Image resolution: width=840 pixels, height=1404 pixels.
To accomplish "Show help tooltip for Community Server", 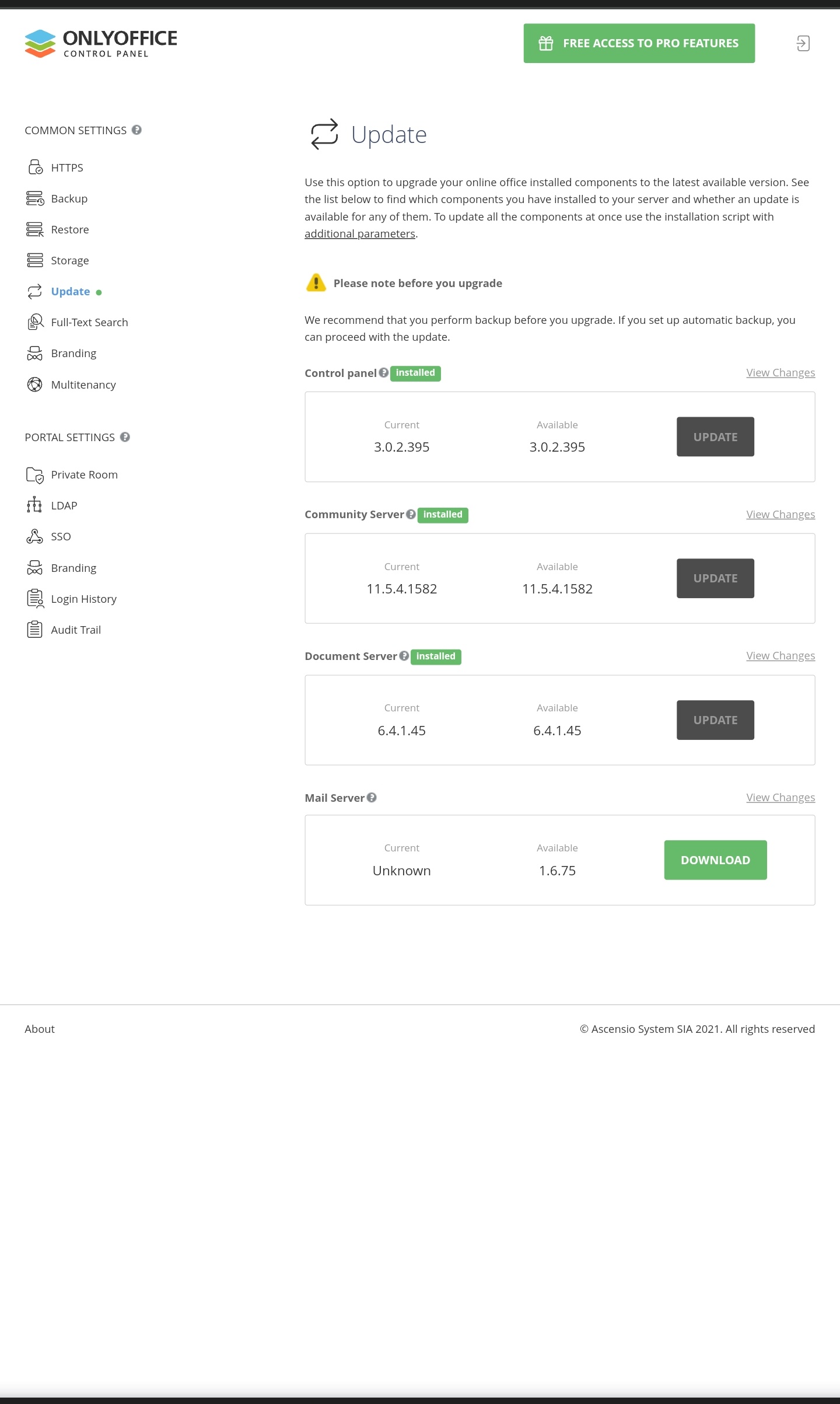I will click(411, 514).
